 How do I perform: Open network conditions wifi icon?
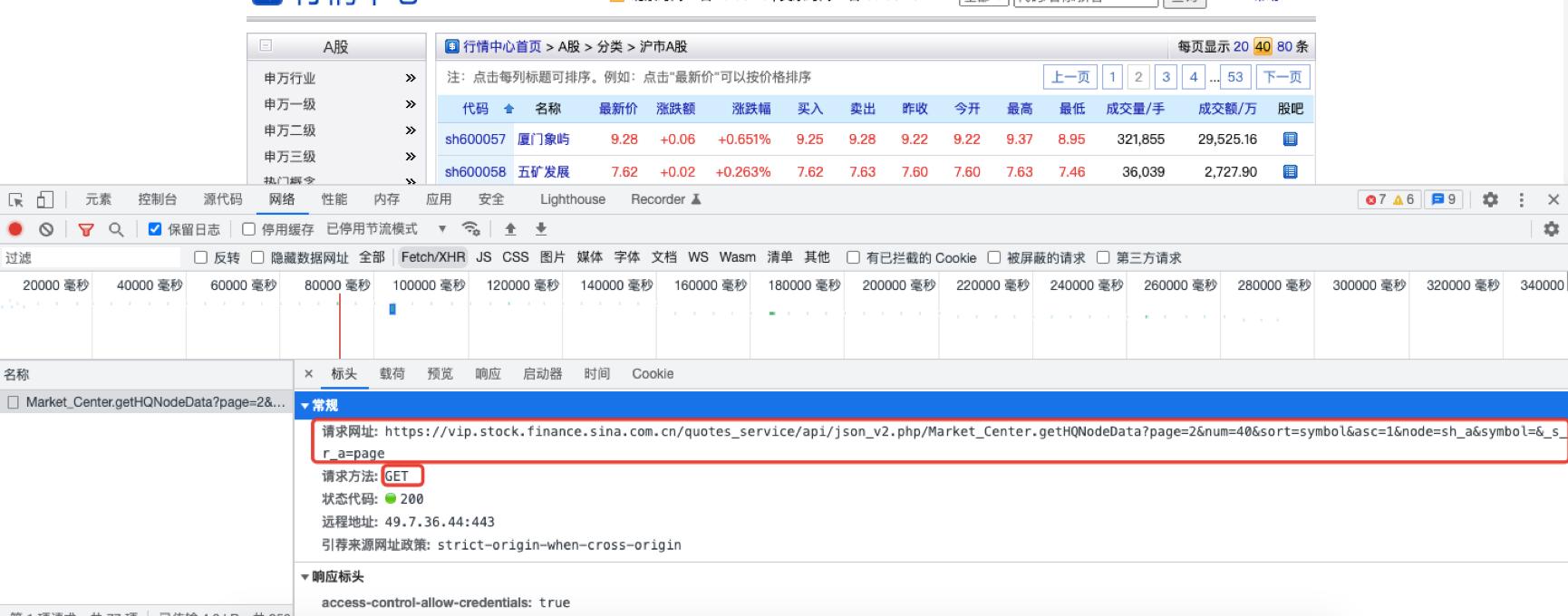tap(470, 229)
